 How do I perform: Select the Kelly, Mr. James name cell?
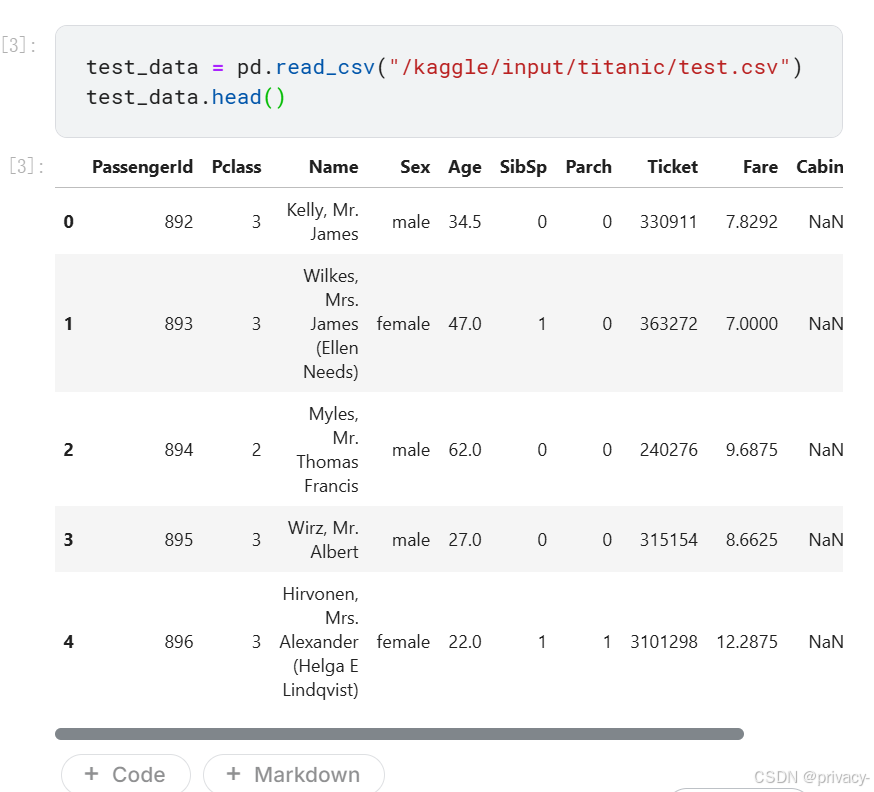click(x=322, y=222)
